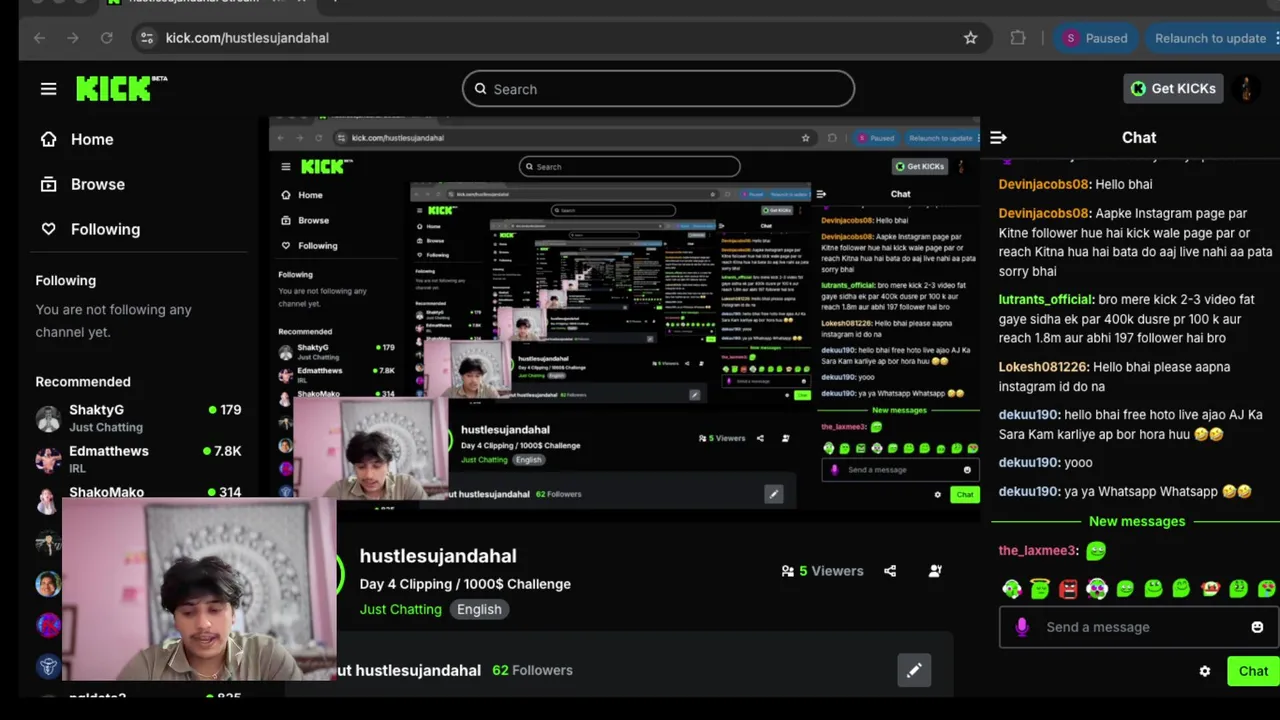Pick the first headphones emote in row
This screenshot has width=1280, height=720.
(1012, 589)
